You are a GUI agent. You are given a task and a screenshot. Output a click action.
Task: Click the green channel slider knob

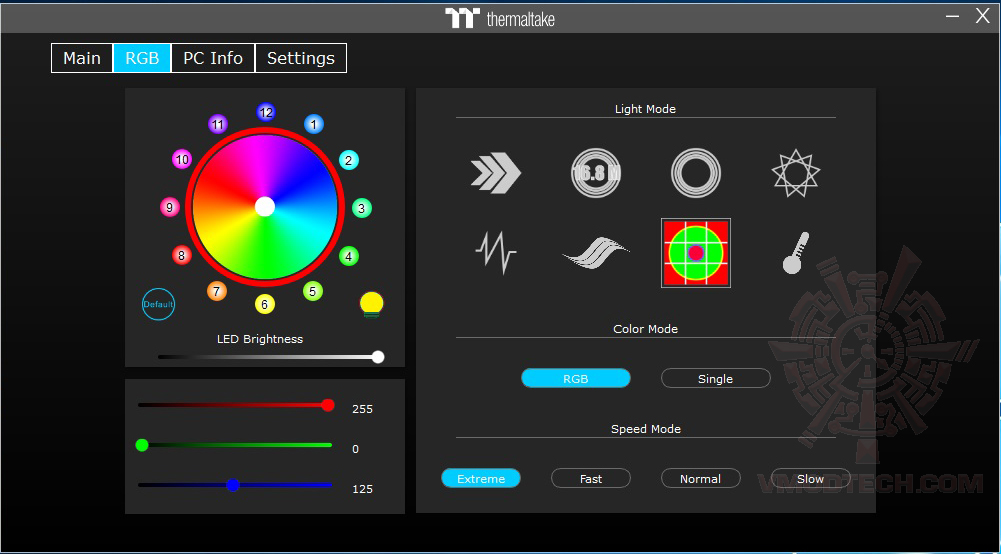point(142,445)
